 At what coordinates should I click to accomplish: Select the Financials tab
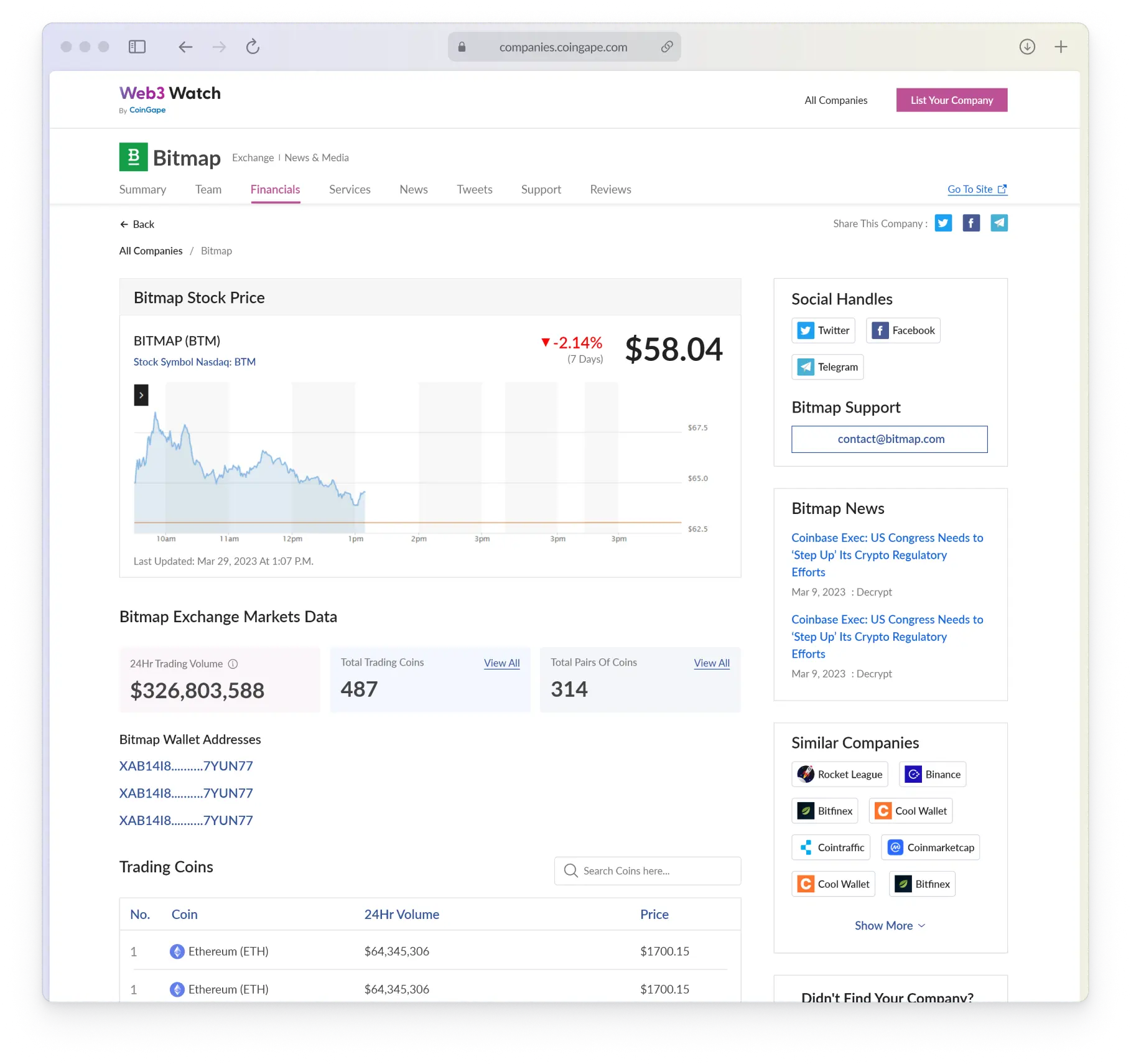coord(276,190)
